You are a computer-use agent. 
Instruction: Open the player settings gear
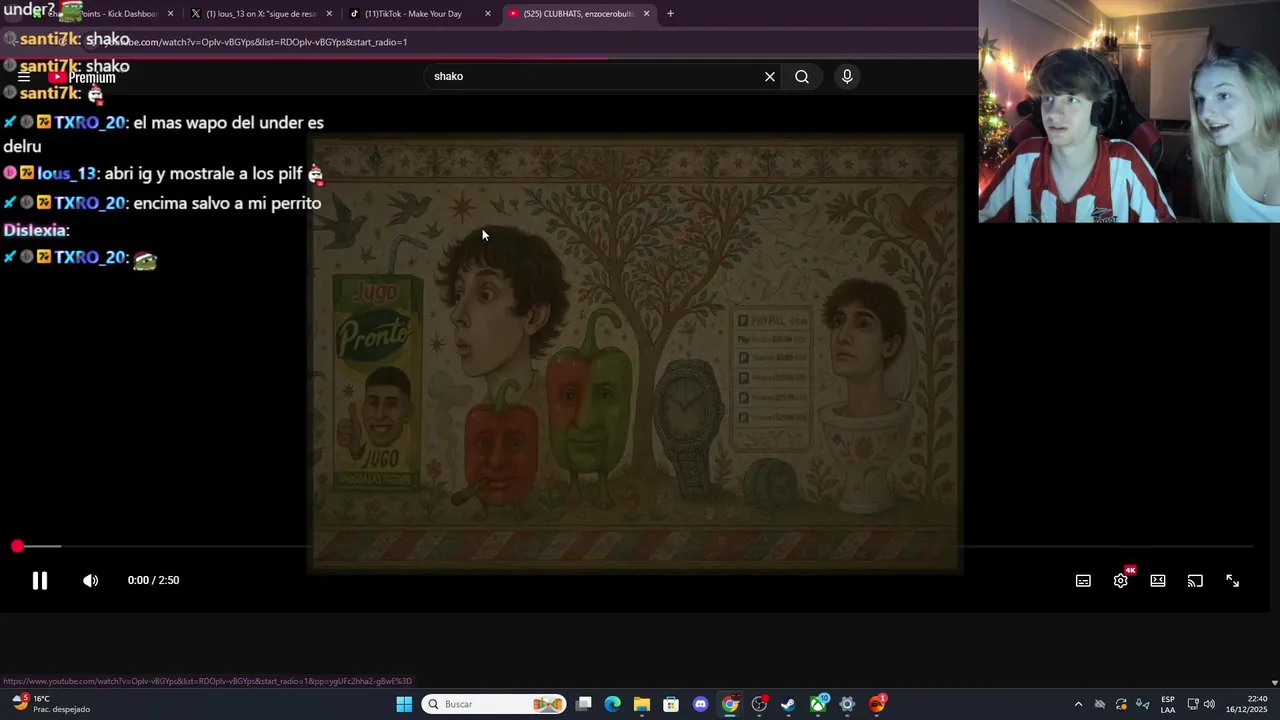point(1121,581)
